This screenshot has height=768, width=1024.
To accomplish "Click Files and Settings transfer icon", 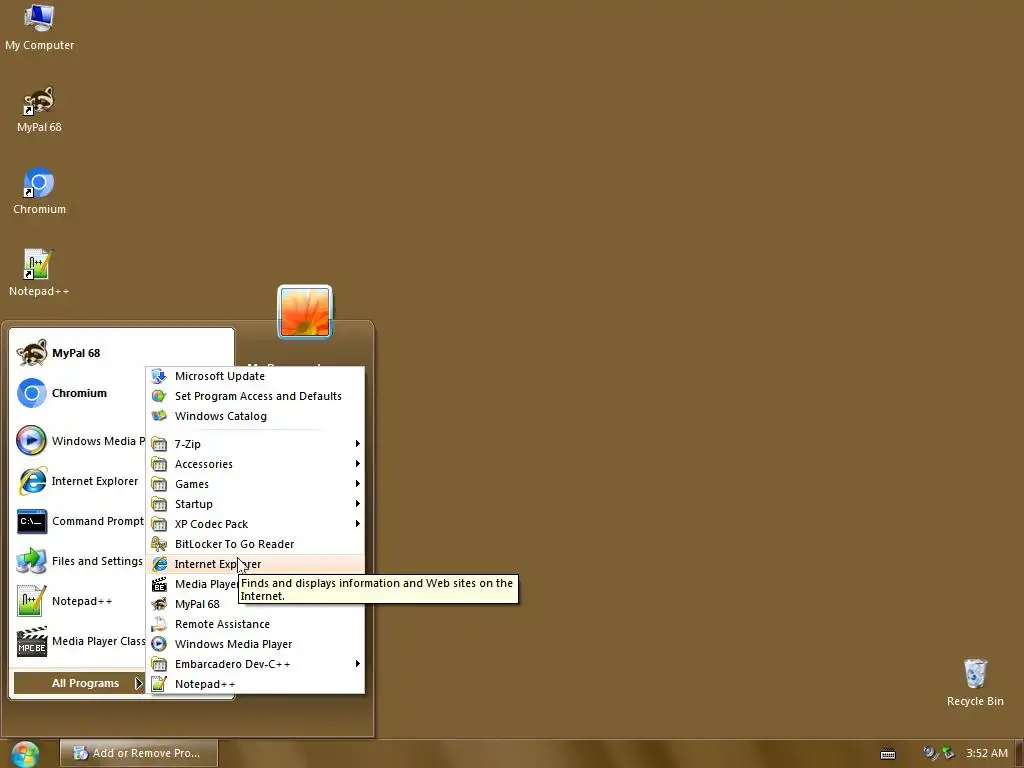I will point(31,561).
